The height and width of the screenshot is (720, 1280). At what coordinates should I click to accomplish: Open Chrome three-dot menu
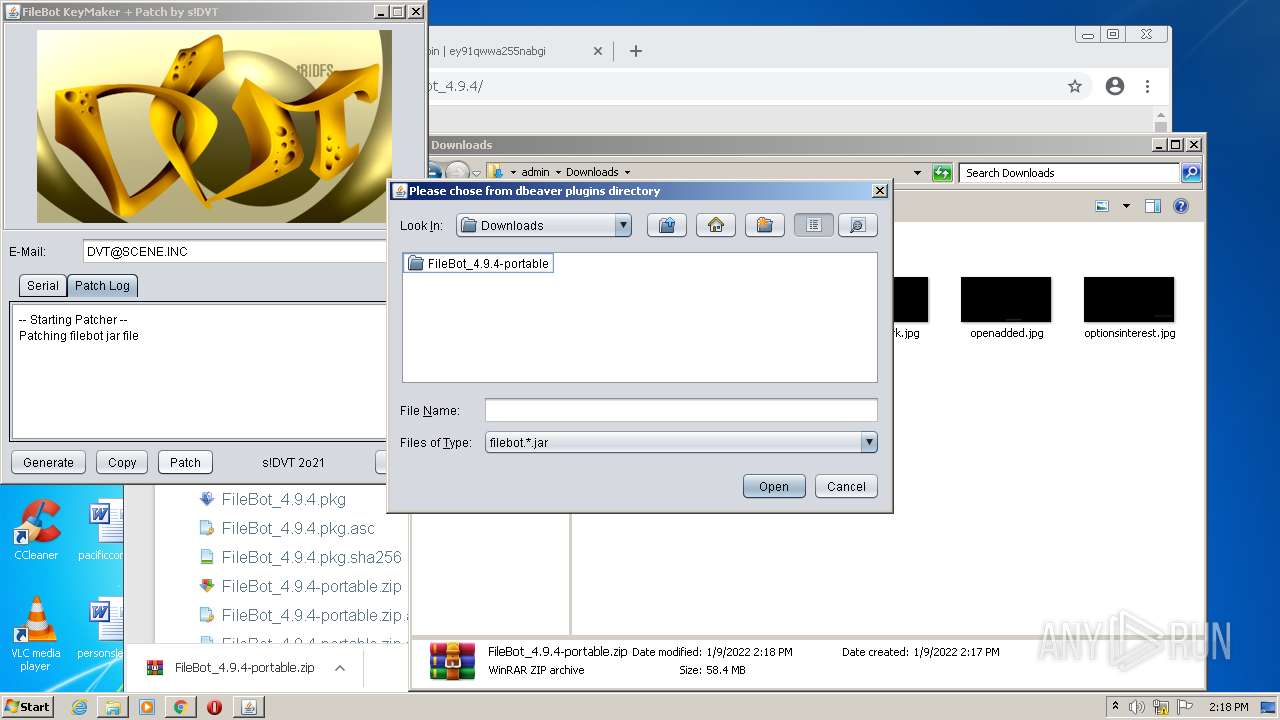click(x=1148, y=86)
